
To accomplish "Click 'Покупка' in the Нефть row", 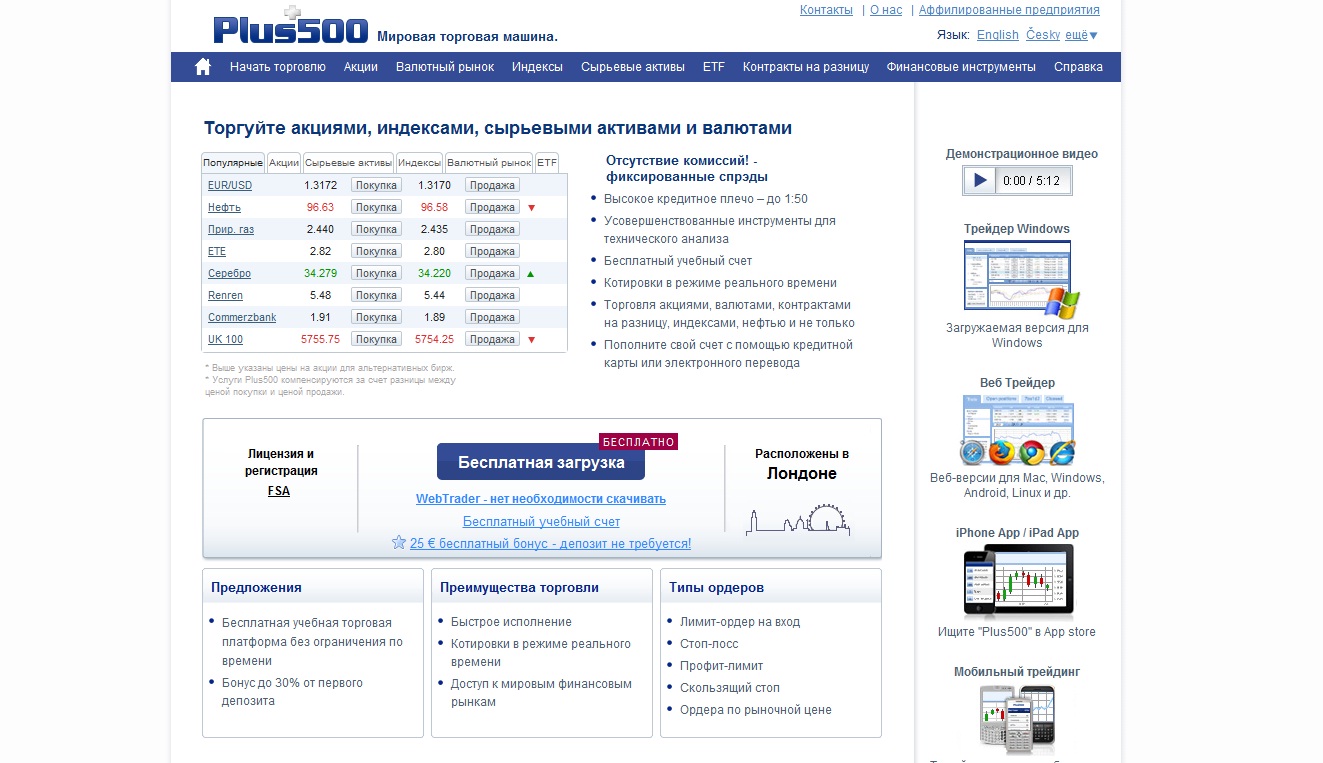I will coord(376,207).
